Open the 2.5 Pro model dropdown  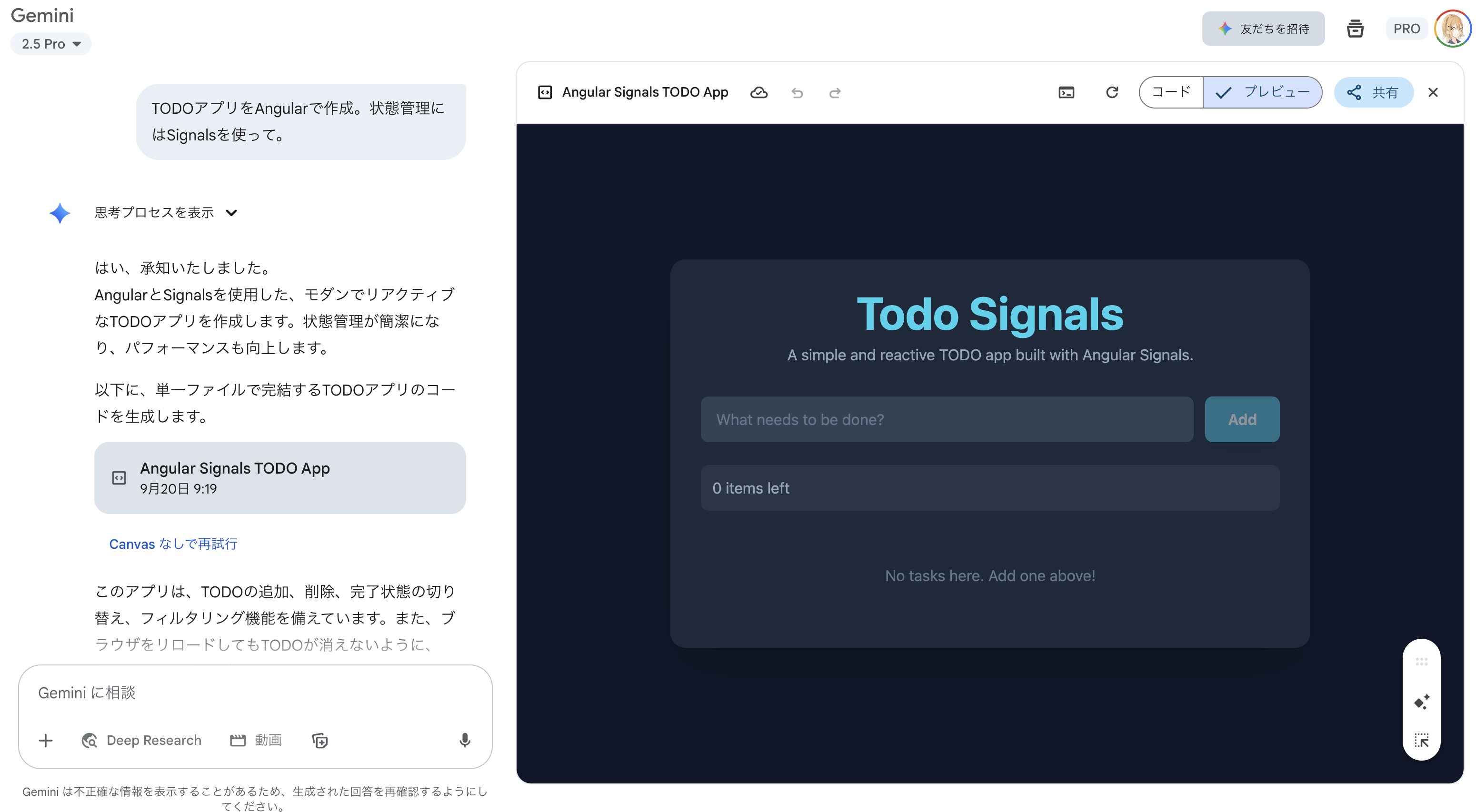click(51, 44)
